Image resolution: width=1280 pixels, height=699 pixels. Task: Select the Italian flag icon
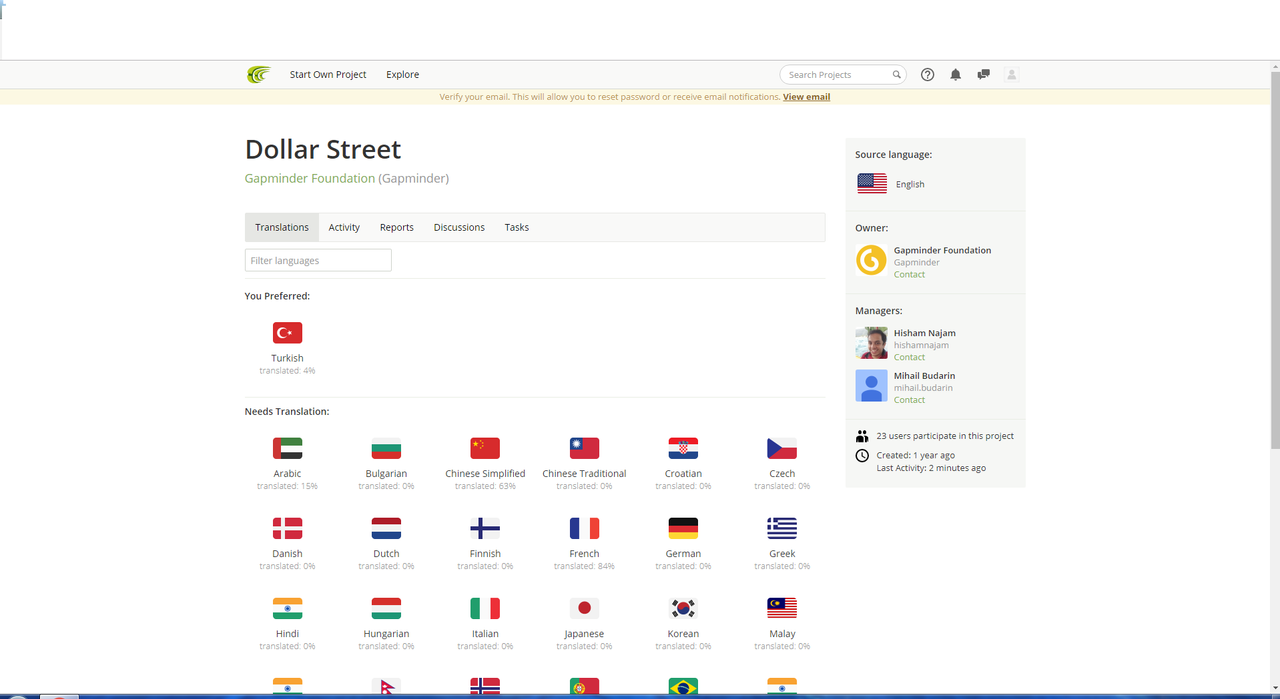click(x=485, y=608)
